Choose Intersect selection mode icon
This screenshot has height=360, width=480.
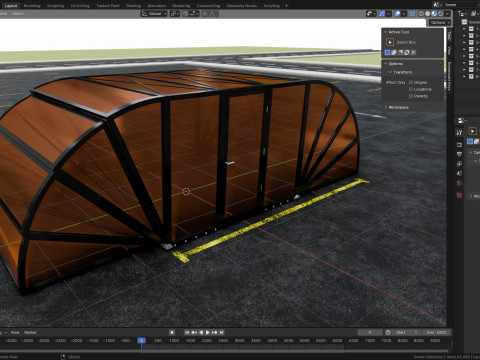[413, 52]
